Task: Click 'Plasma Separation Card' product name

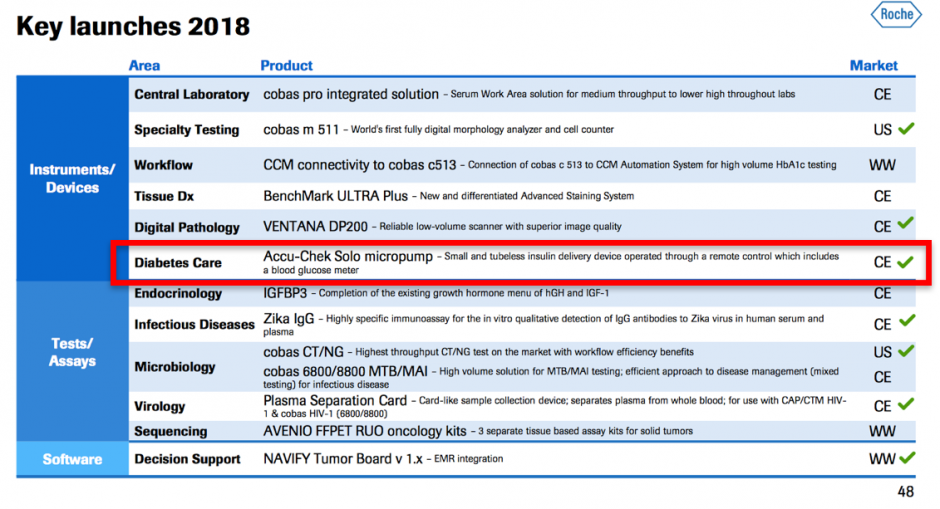Action: point(335,400)
